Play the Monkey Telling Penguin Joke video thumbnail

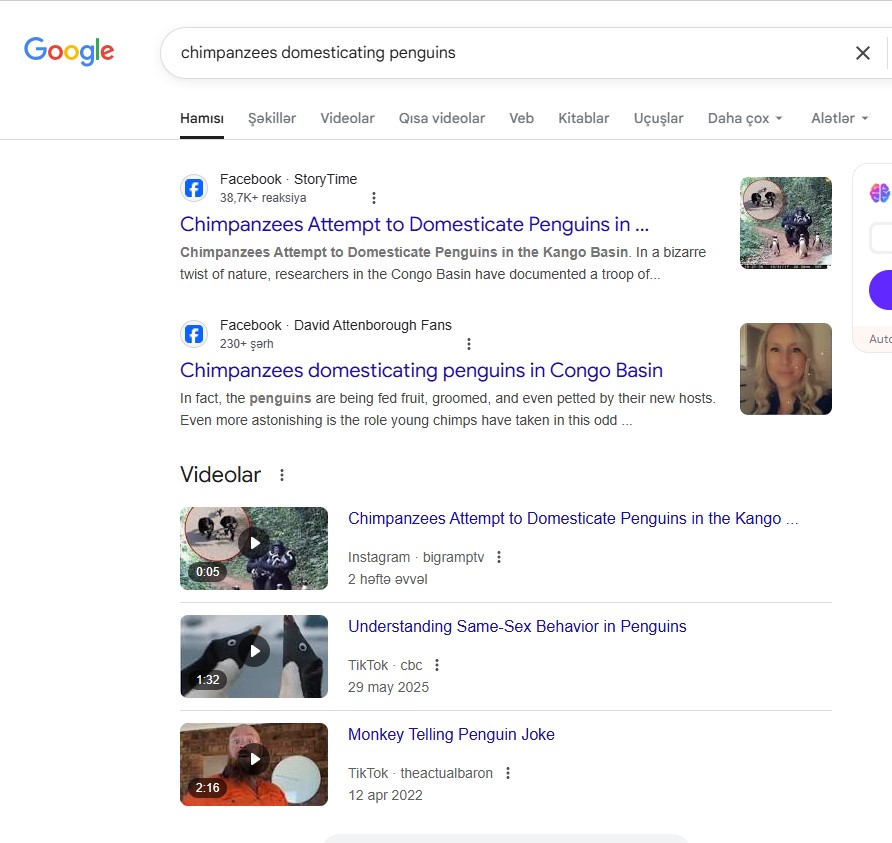(x=254, y=763)
